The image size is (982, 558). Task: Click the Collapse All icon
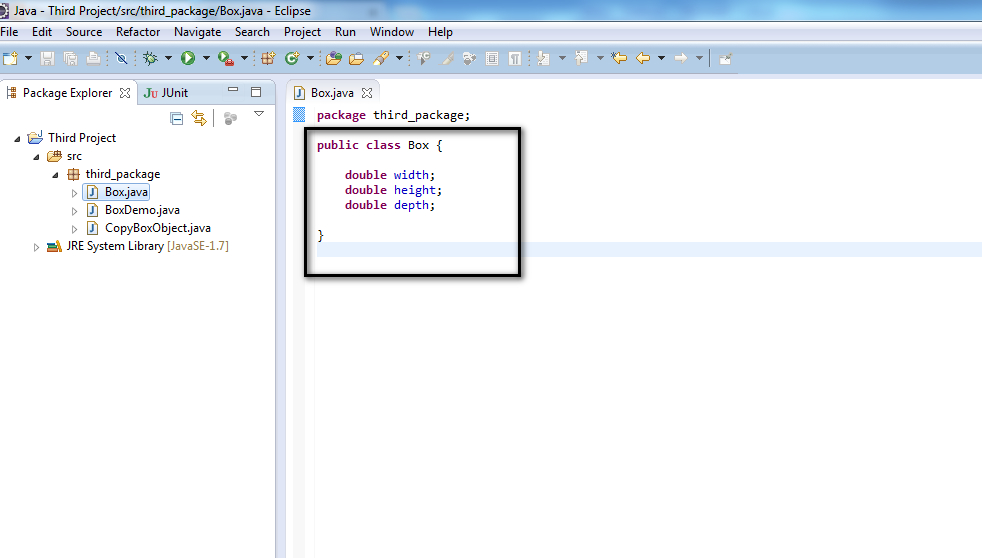(x=177, y=118)
